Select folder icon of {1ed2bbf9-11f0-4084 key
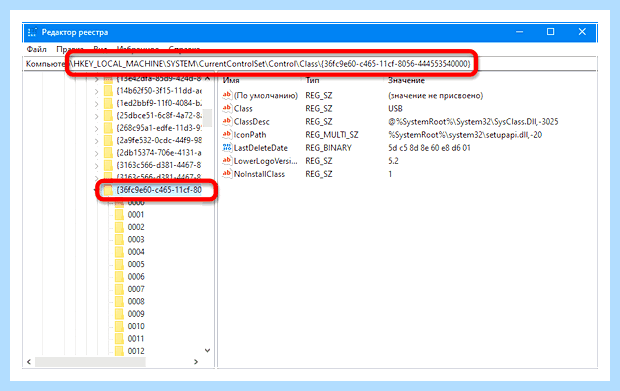620x391 pixels. click(x=108, y=103)
